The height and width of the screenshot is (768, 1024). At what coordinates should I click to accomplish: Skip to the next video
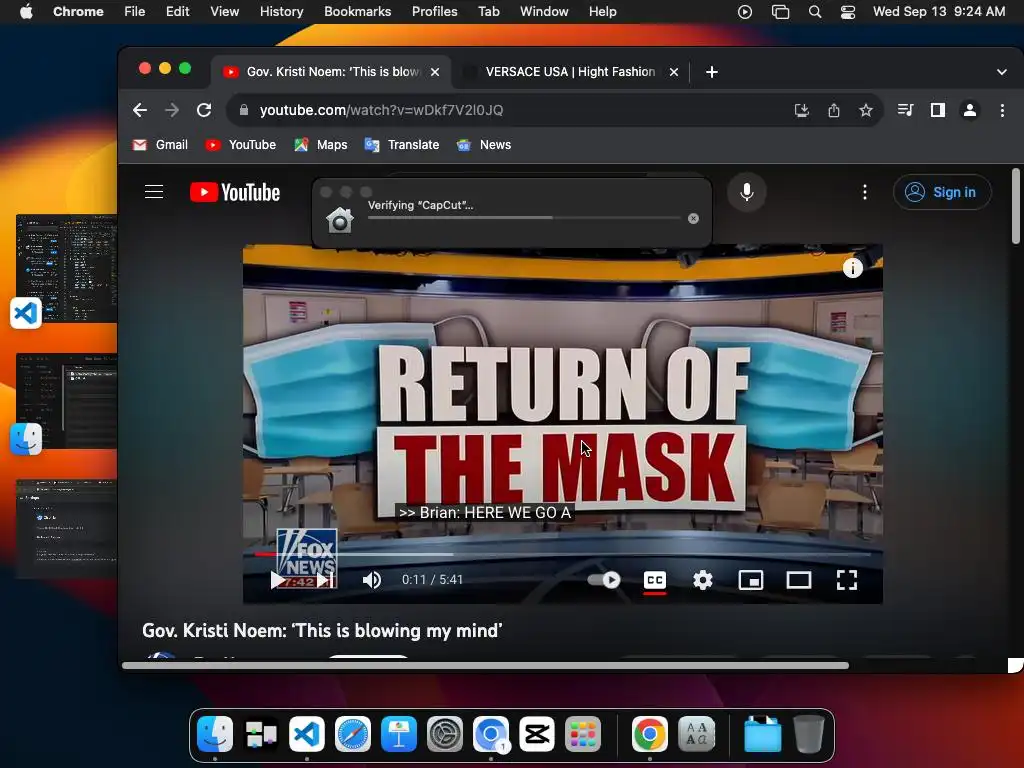pyautogui.click(x=326, y=580)
